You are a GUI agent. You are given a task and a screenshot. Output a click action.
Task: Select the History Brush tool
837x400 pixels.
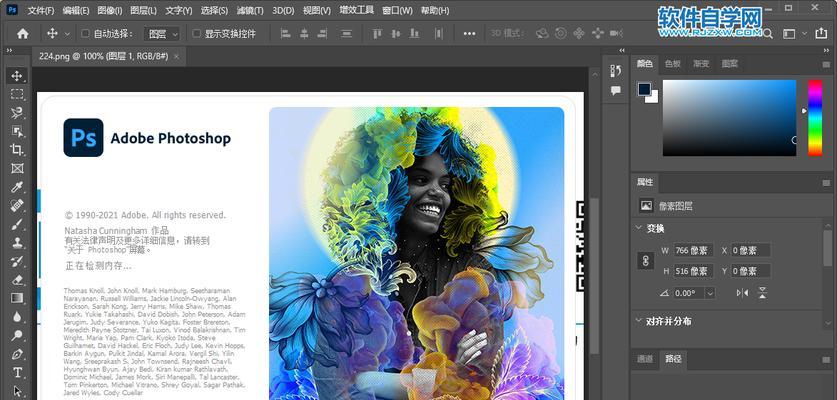[17, 261]
